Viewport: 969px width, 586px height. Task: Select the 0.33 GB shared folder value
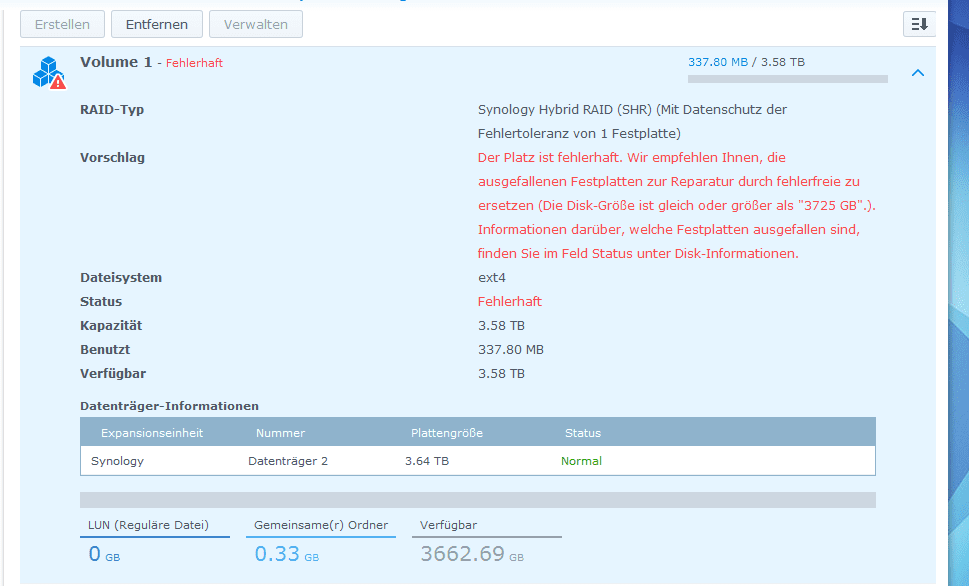(x=287, y=554)
